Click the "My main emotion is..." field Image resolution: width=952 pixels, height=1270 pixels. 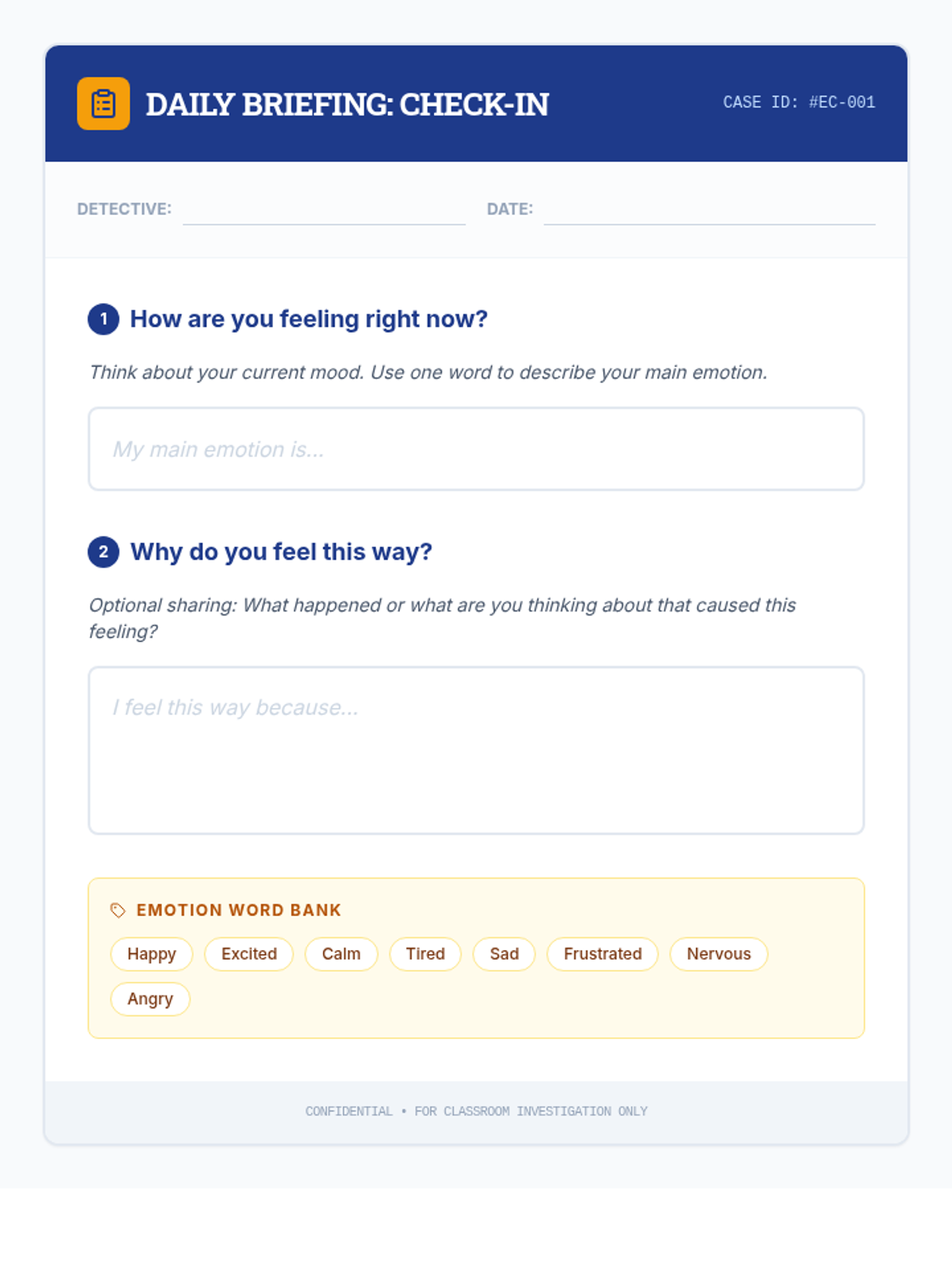[x=476, y=449]
